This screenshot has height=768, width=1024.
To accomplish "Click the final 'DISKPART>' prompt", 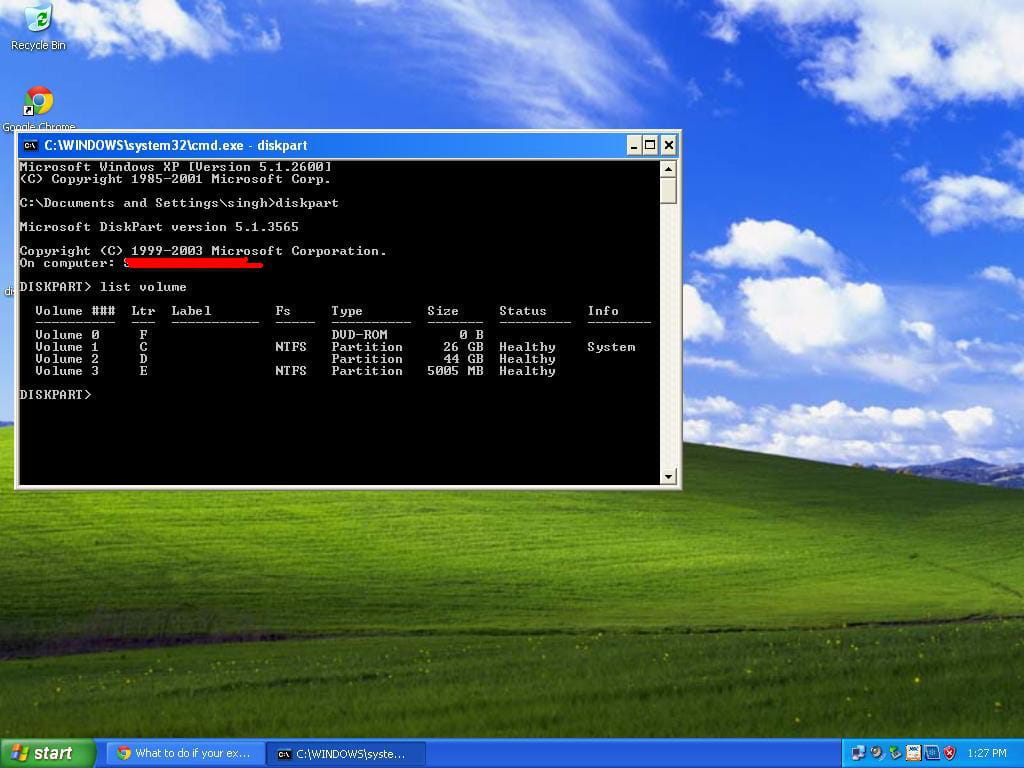I will coord(56,394).
